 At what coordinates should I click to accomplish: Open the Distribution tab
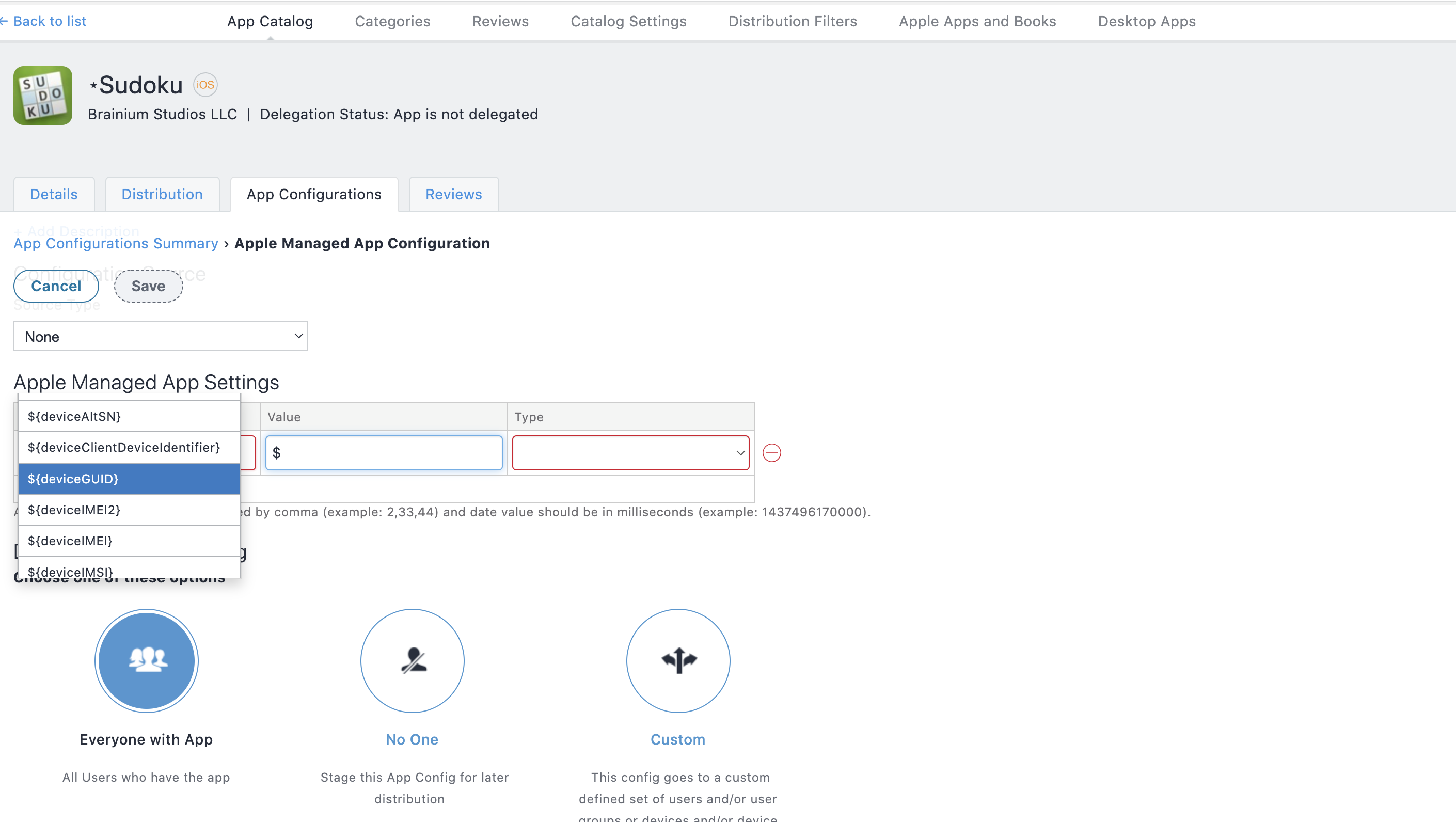tap(162, 195)
